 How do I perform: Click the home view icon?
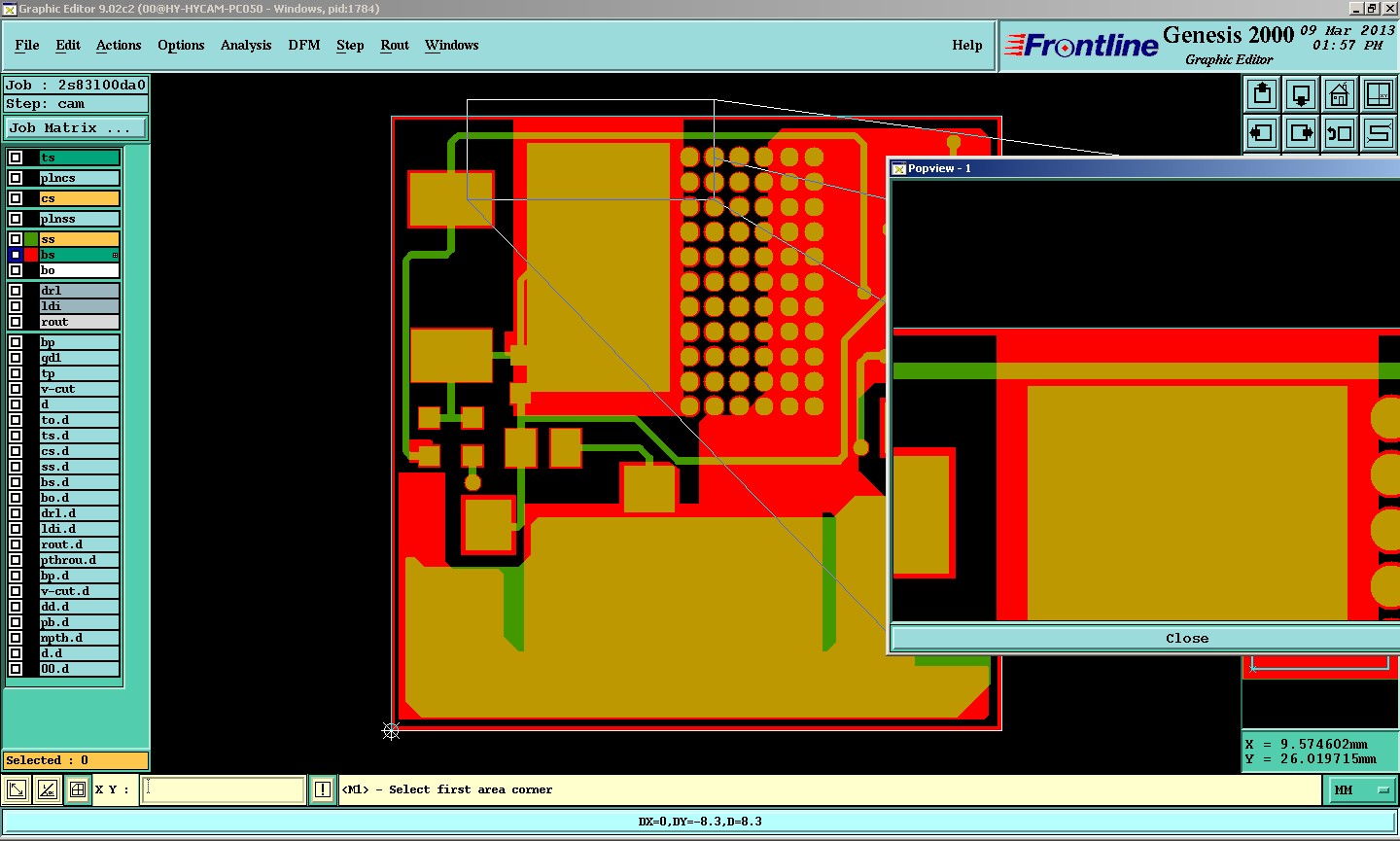1340,94
